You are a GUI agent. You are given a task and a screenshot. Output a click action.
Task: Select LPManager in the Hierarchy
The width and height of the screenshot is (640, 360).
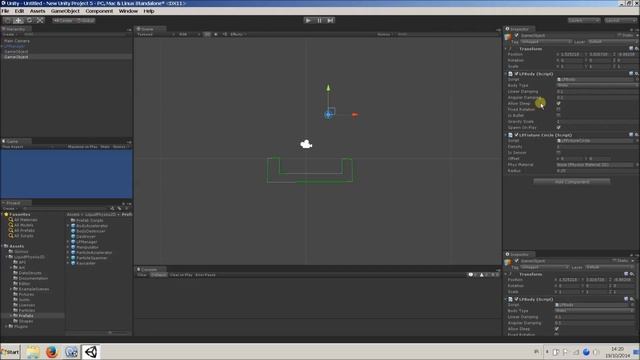pyautogui.click(x=15, y=46)
